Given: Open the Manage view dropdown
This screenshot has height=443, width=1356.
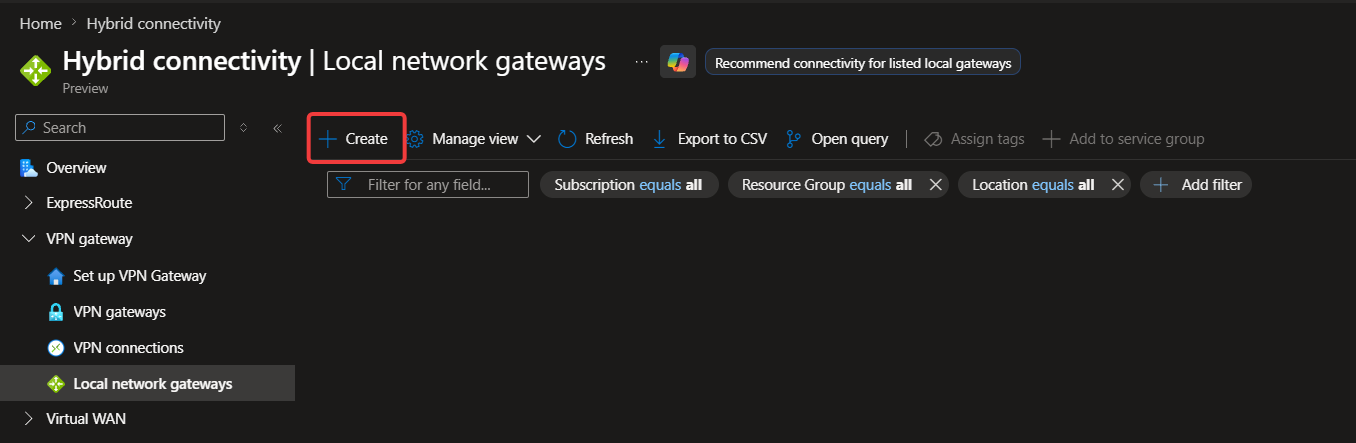Looking at the screenshot, I should click(475, 139).
